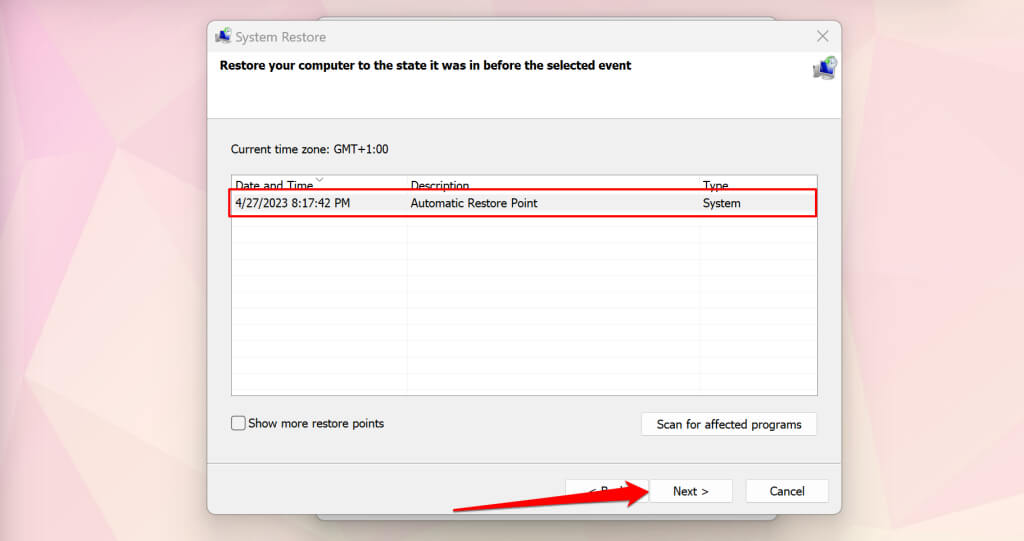Click the Automatic Restore Point description cell
The height and width of the screenshot is (541, 1024).
pos(474,203)
